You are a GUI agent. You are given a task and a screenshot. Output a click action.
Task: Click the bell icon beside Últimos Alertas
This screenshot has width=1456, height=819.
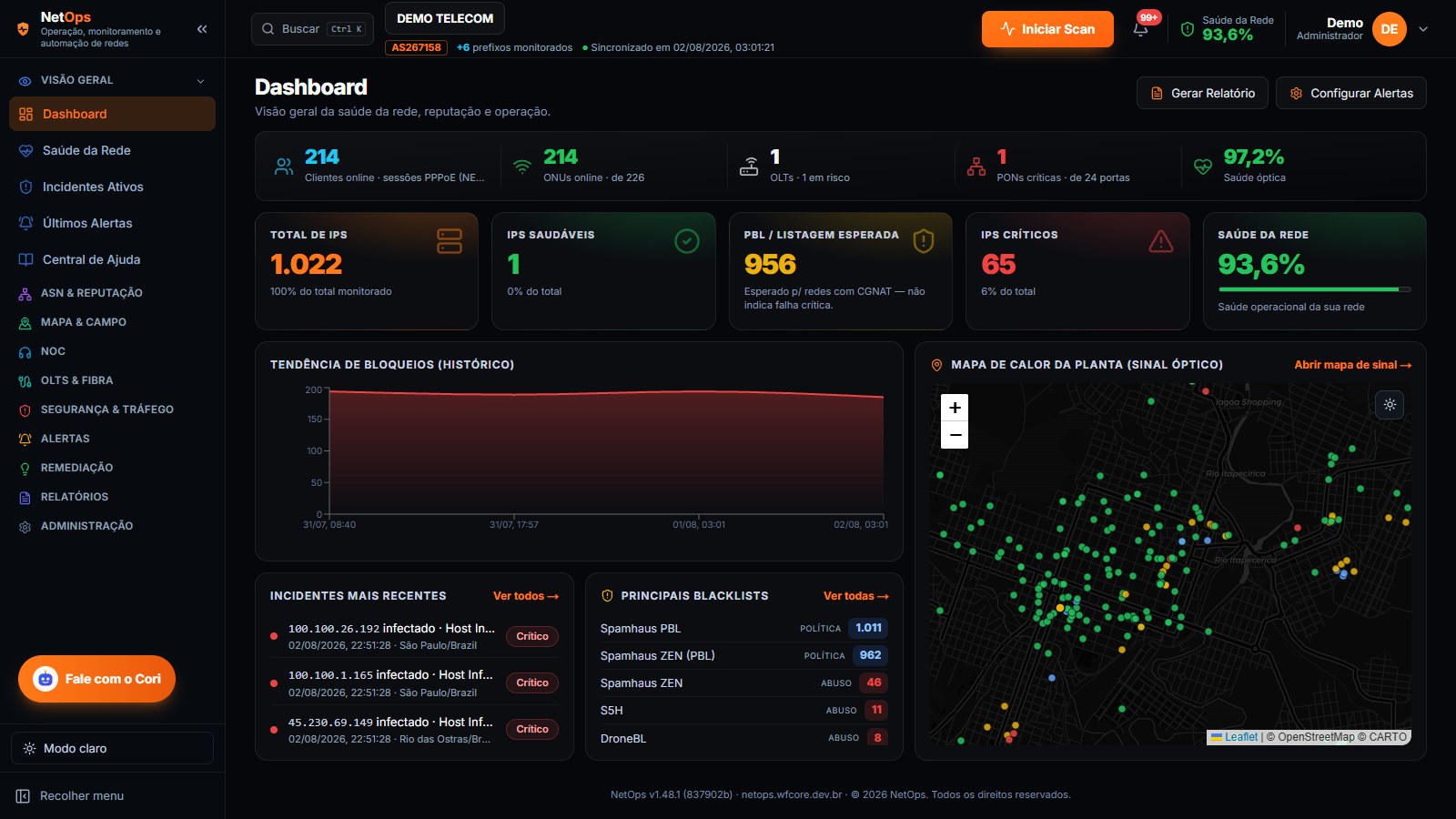coord(25,223)
